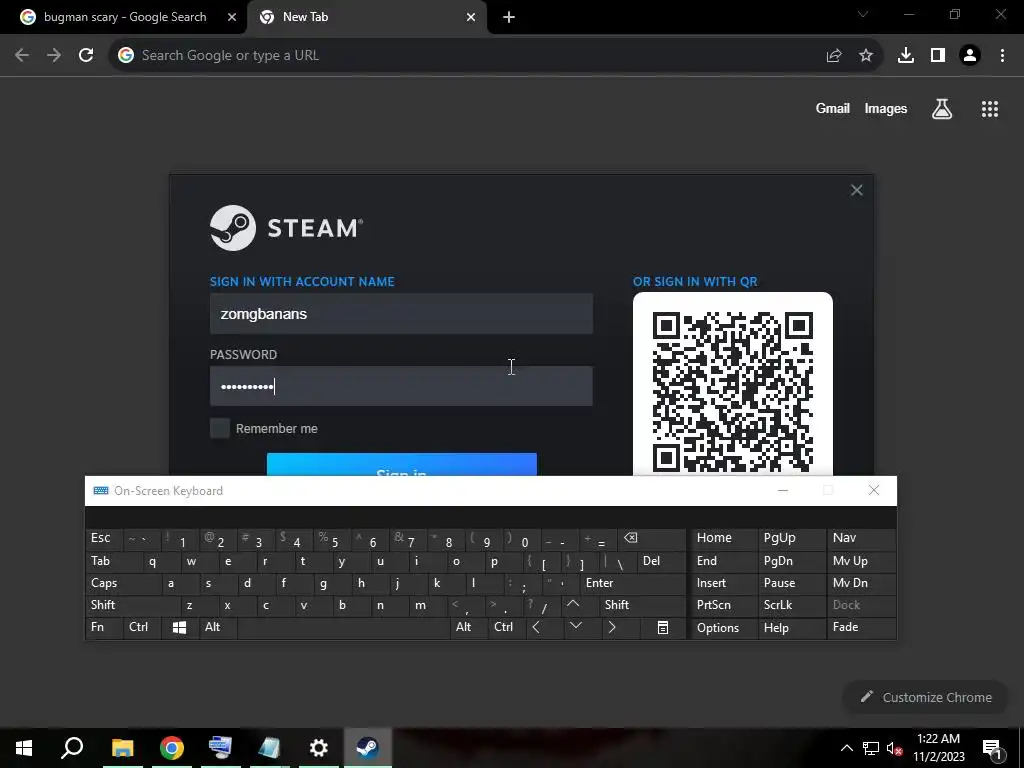The width and height of the screenshot is (1024, 768).
Task: Tap Fade on the On-Screen Keyboard
Action: point(861,627)
